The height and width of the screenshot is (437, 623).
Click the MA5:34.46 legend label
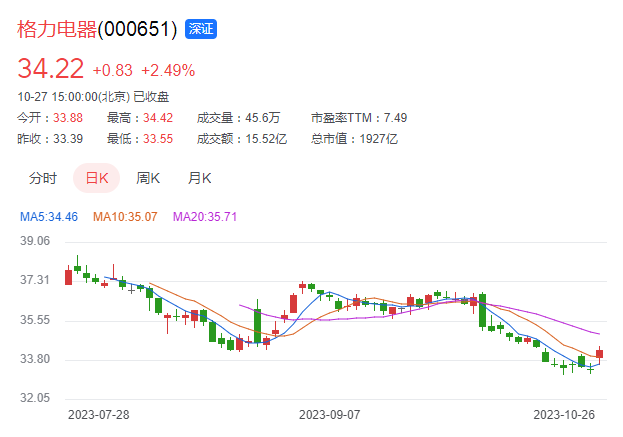49,217
